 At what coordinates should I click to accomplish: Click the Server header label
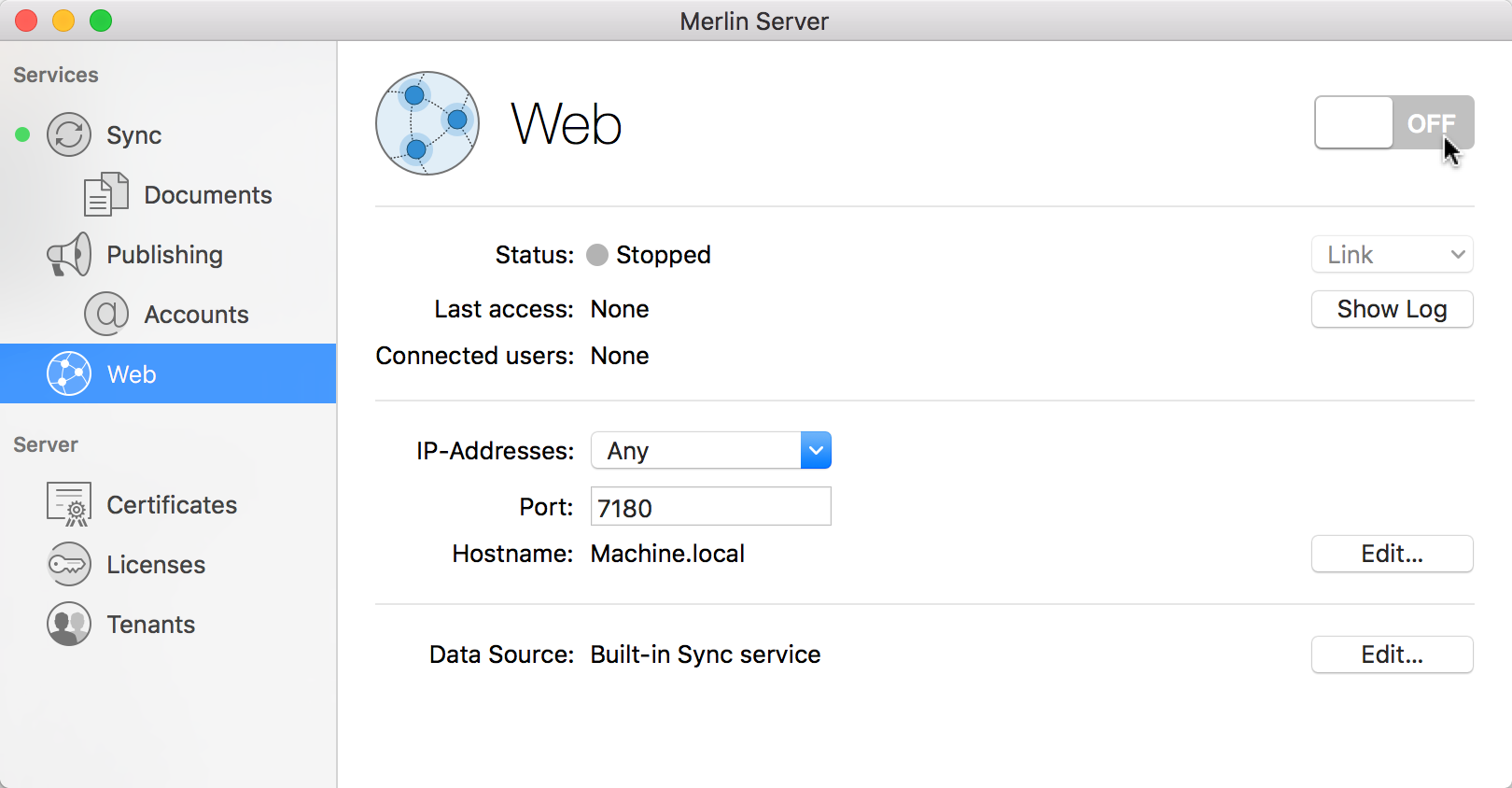click(46, 444)
